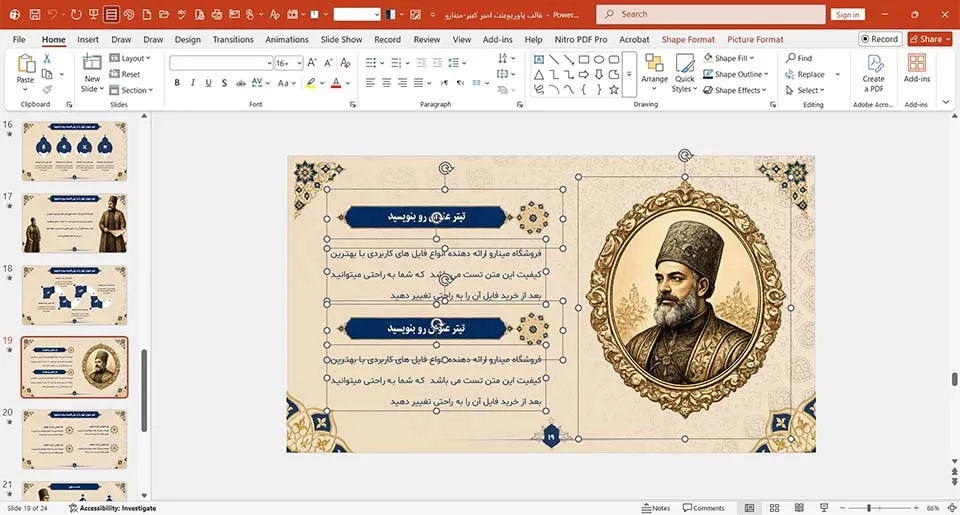The height and width of the screenshot is (515, 960).
Task: Open the Insert tab
Action: click(x=88, y=39)
